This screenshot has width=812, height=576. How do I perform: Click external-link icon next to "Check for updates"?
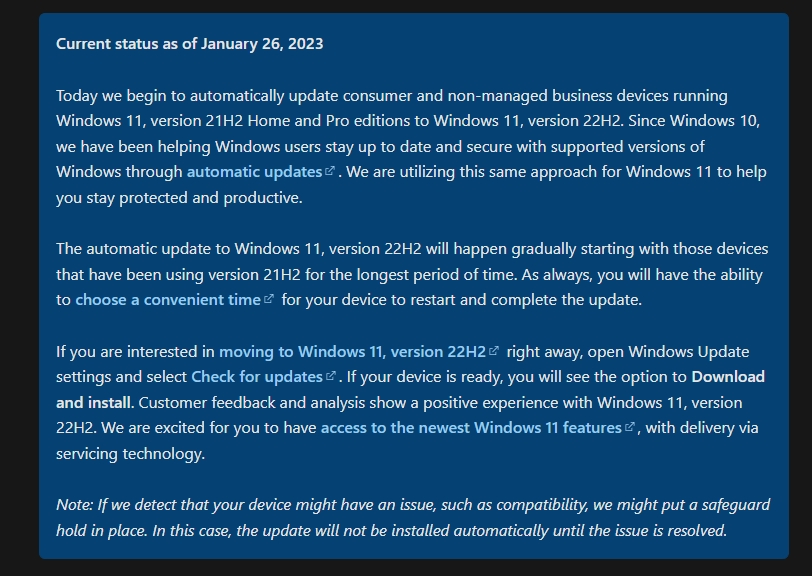330,375
